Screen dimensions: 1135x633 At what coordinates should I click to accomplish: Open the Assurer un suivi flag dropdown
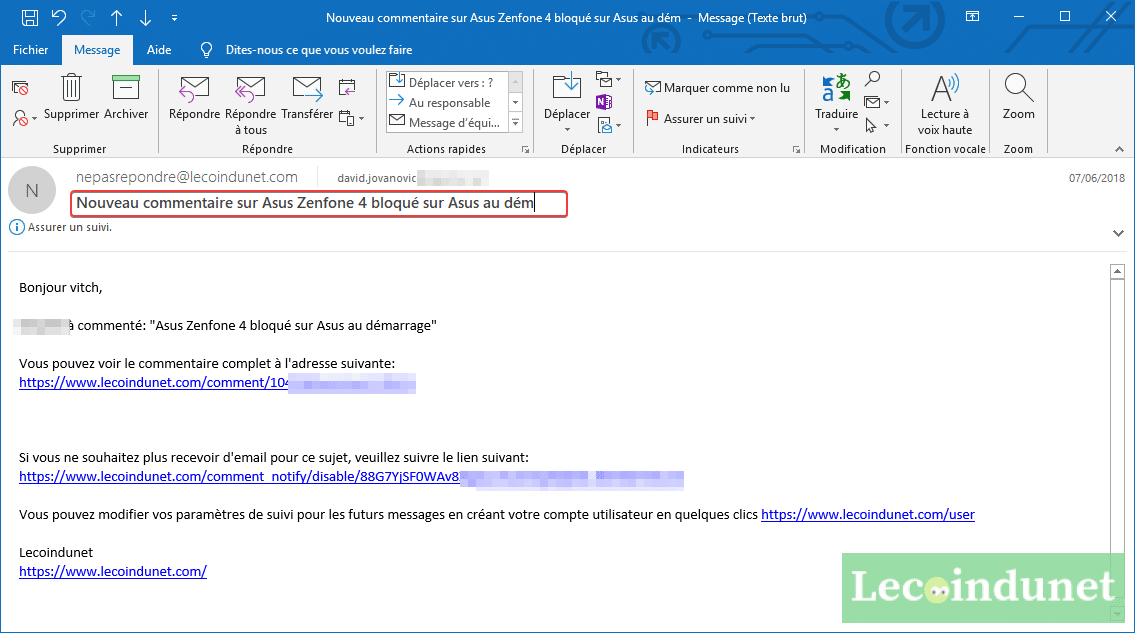click(x=701, y=118)
